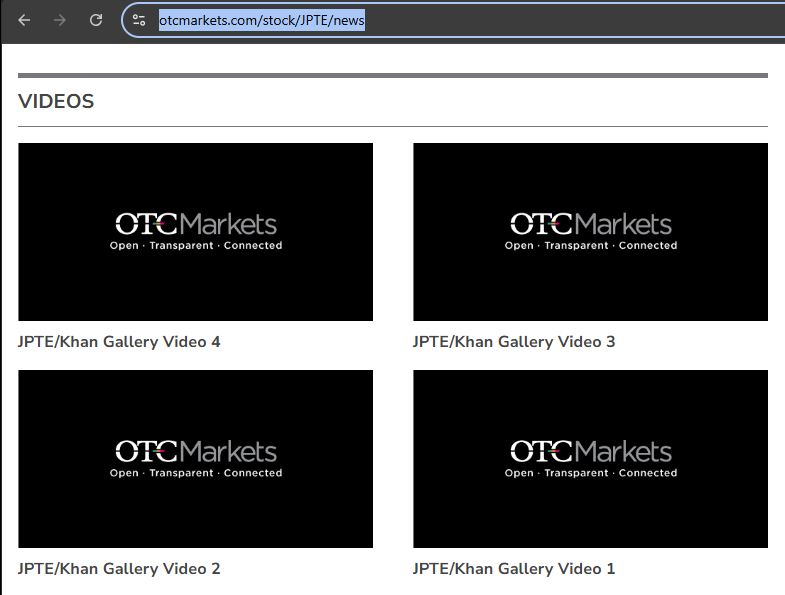
Task: Open site information icon in address bar
Action: click(x=139, y=20)
